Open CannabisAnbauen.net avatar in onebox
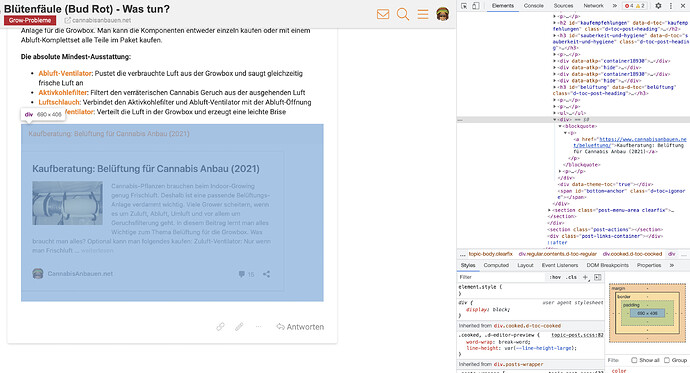Viewport: 690px width, 373px height. click(38, 274)
